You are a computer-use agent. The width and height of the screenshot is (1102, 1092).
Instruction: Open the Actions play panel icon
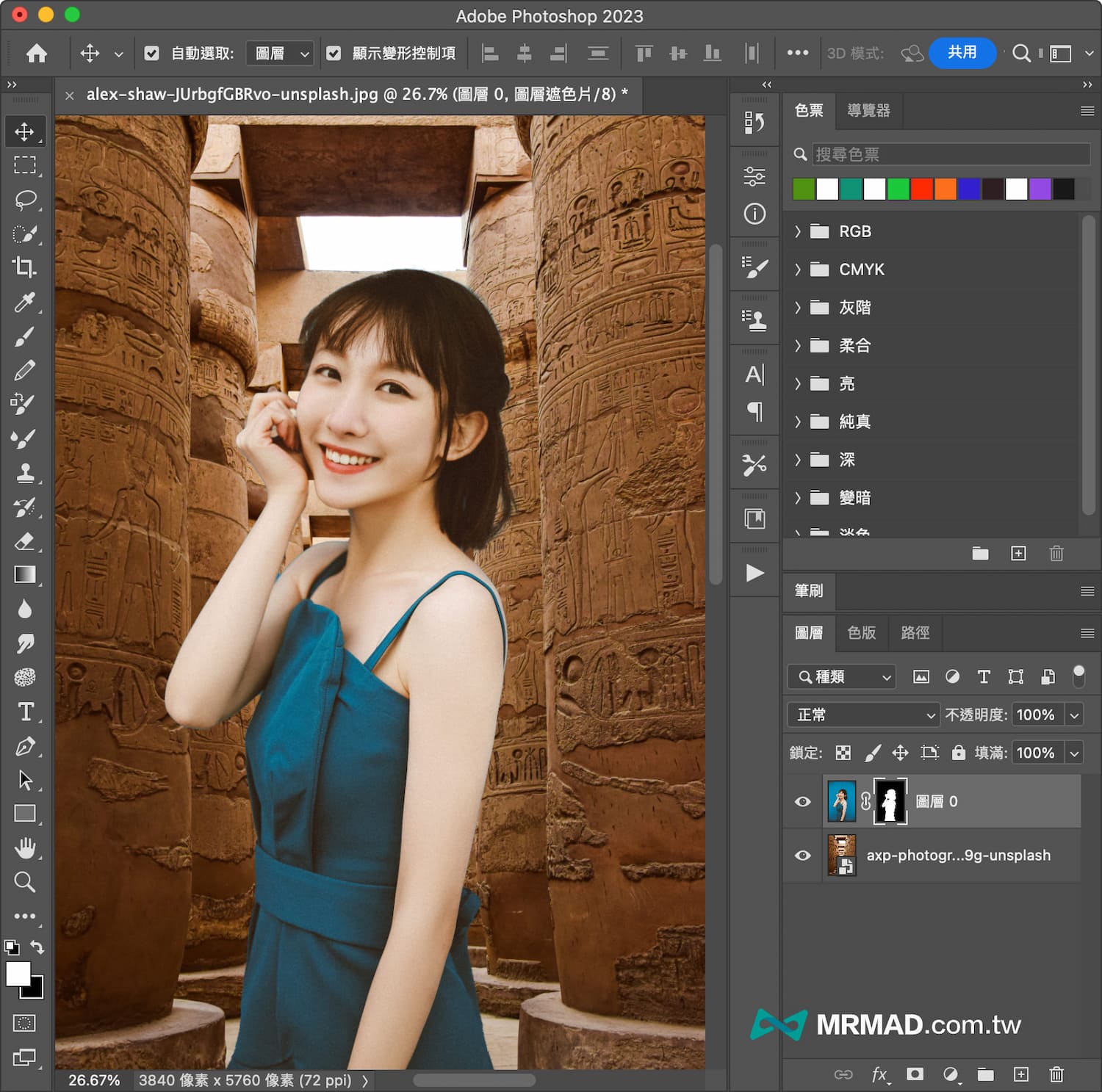click(x=755, y=573)
